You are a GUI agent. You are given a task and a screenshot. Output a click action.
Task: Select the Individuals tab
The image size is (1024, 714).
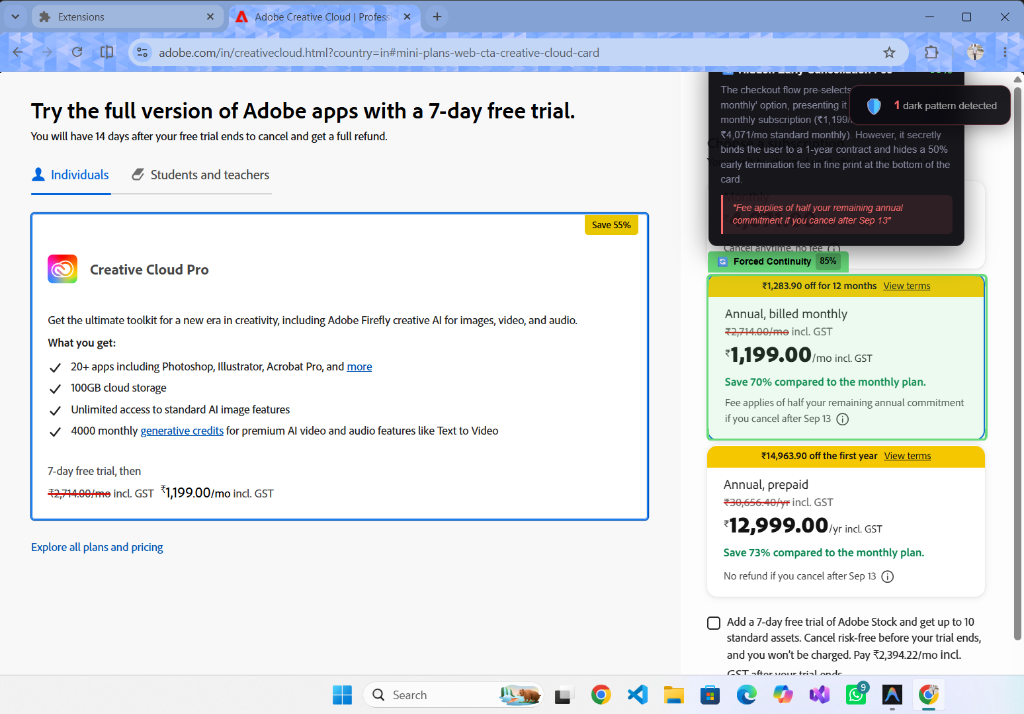71,175
